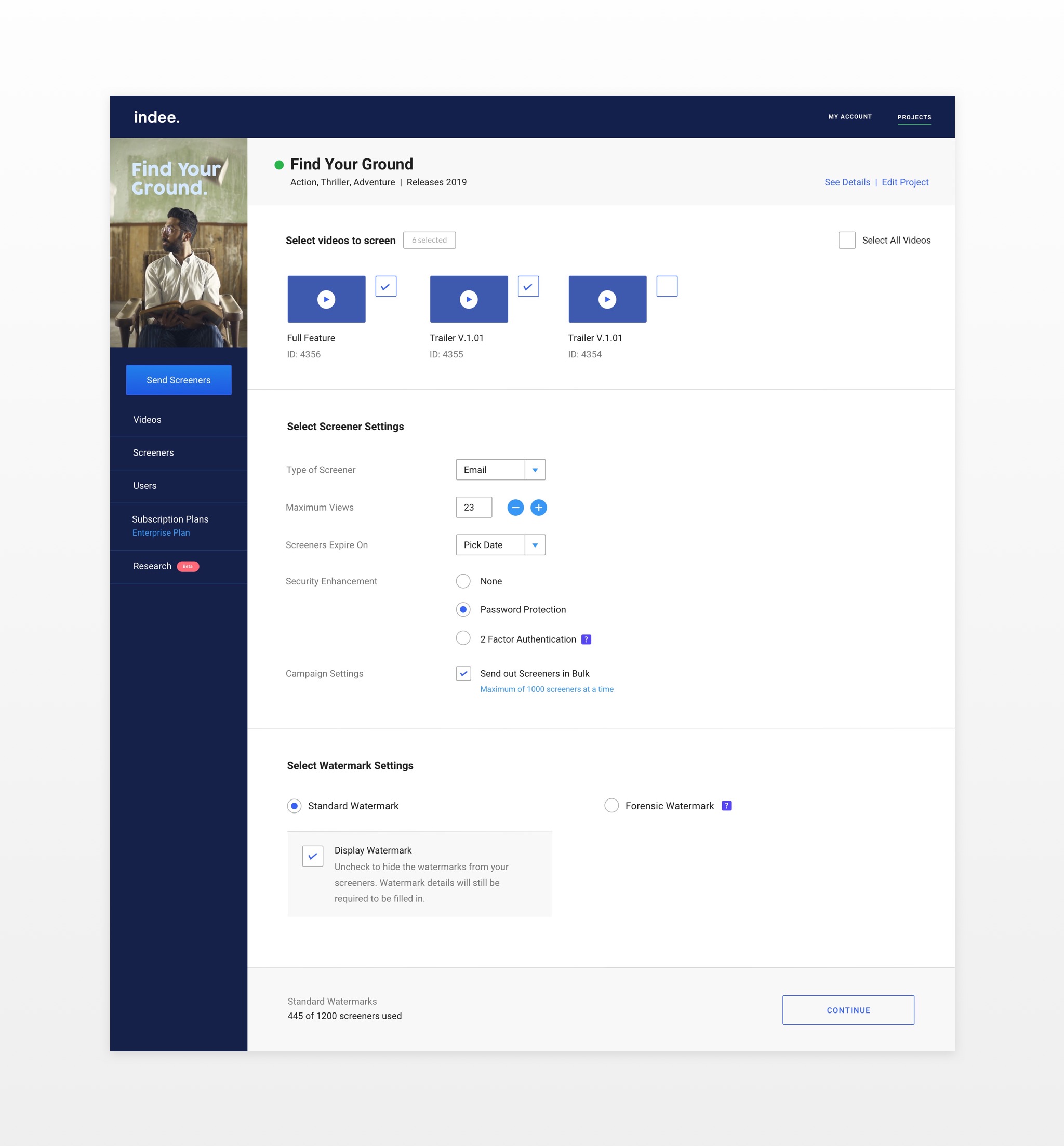Select 2 Factor Authentication radio button
1064x1146 pixels.
463,638
